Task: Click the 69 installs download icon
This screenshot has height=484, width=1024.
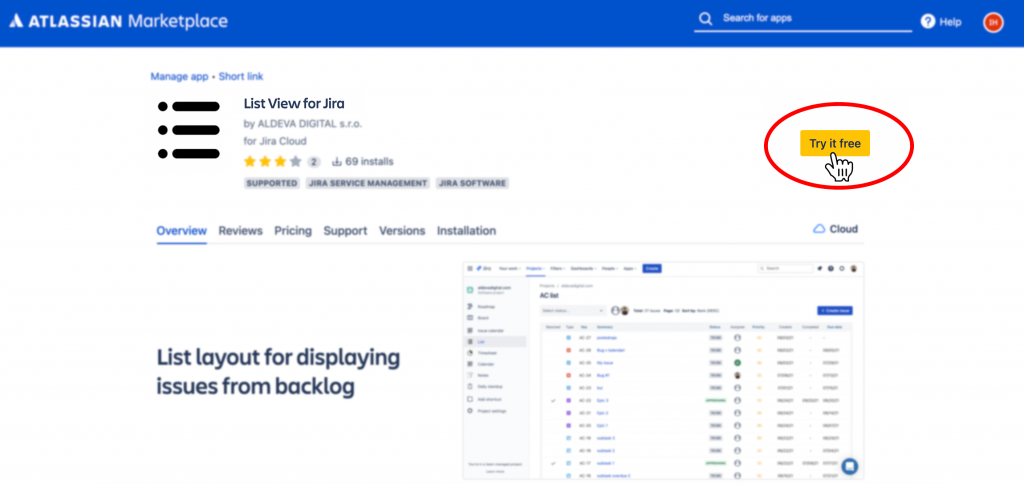Action: (338, 161)
